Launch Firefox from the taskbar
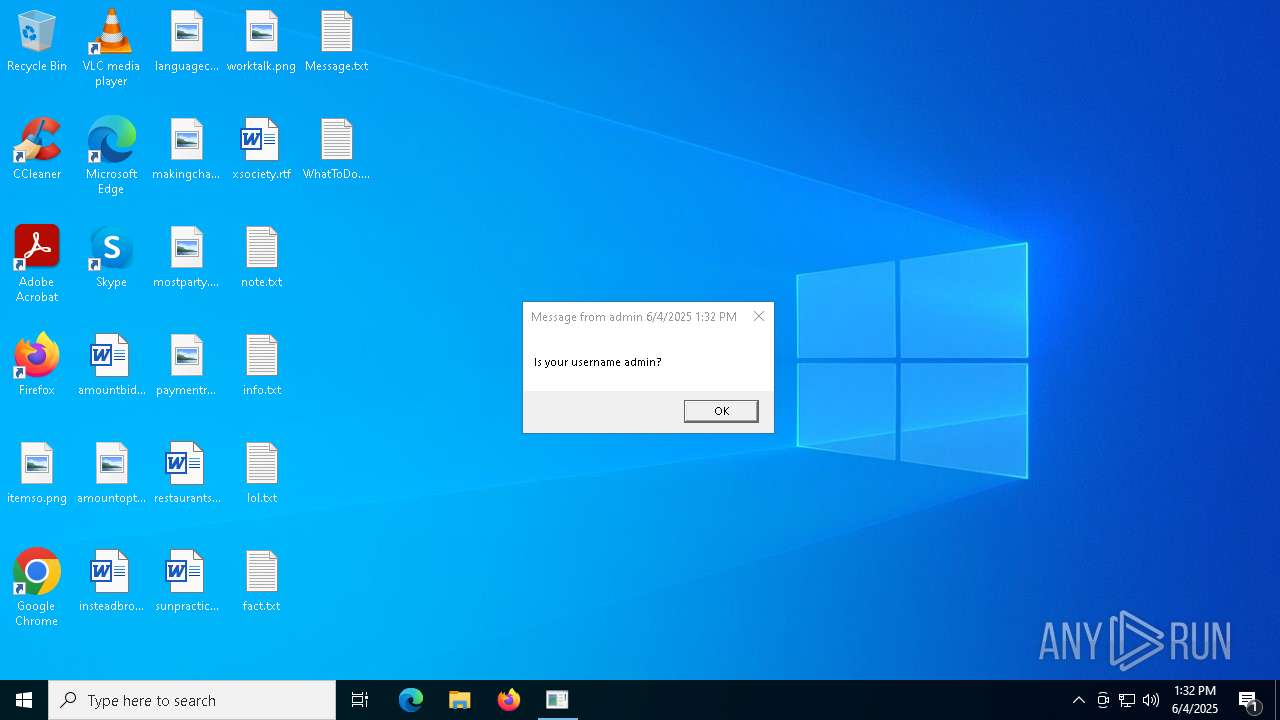1280x720 pixels. [x=509, y=700]
